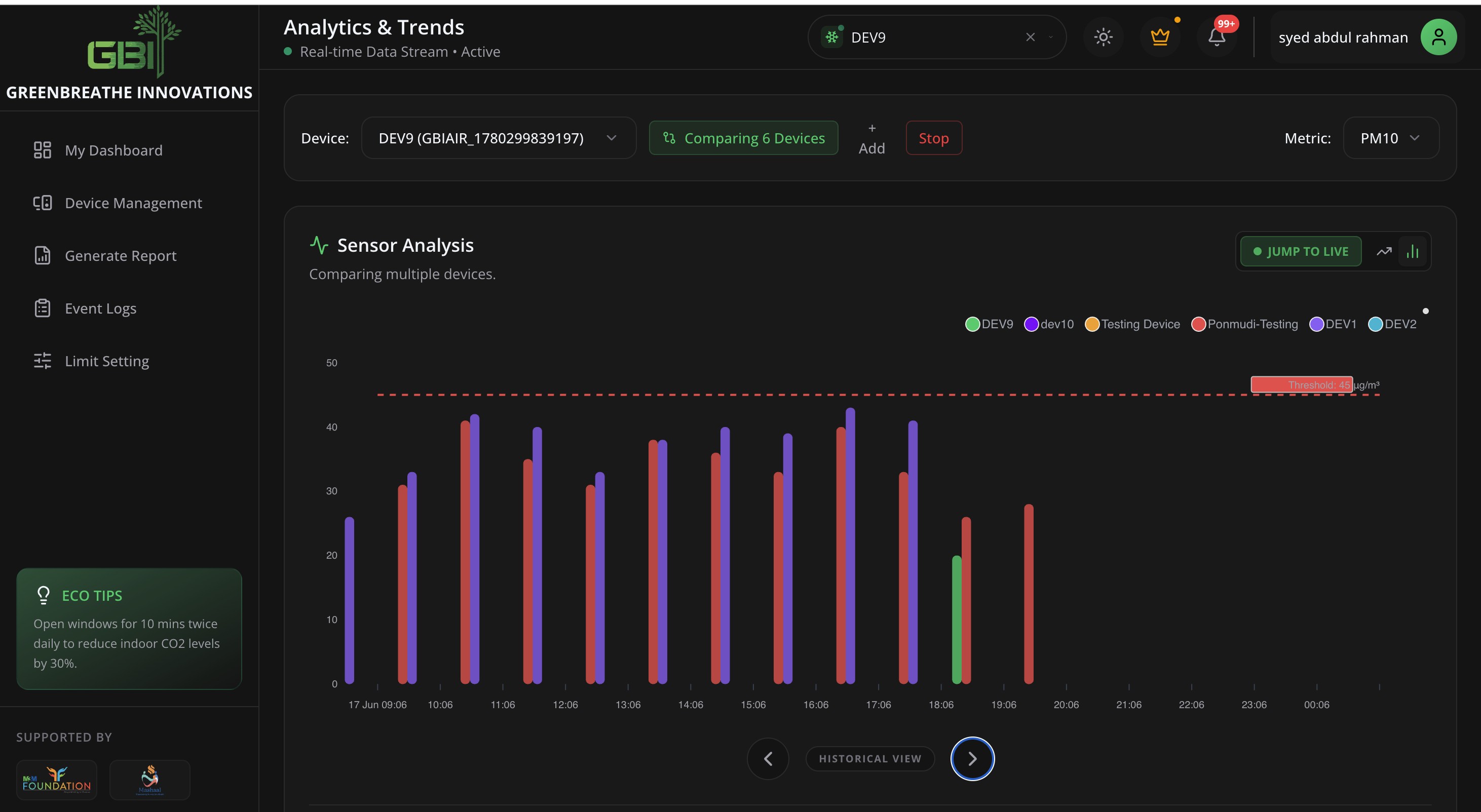
Task: Toggle DEV9 series in legend
Action: click(990, 324)
